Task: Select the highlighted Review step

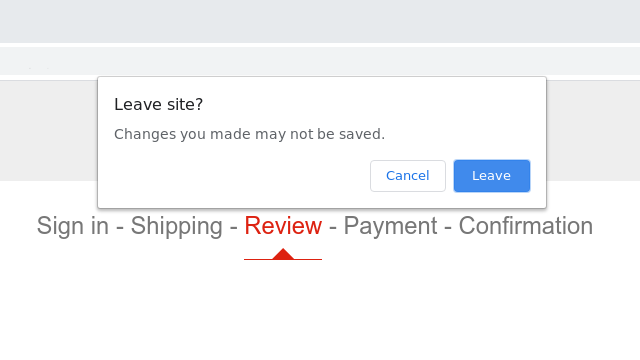Action: pyautogui.click(x=283, y=226)
